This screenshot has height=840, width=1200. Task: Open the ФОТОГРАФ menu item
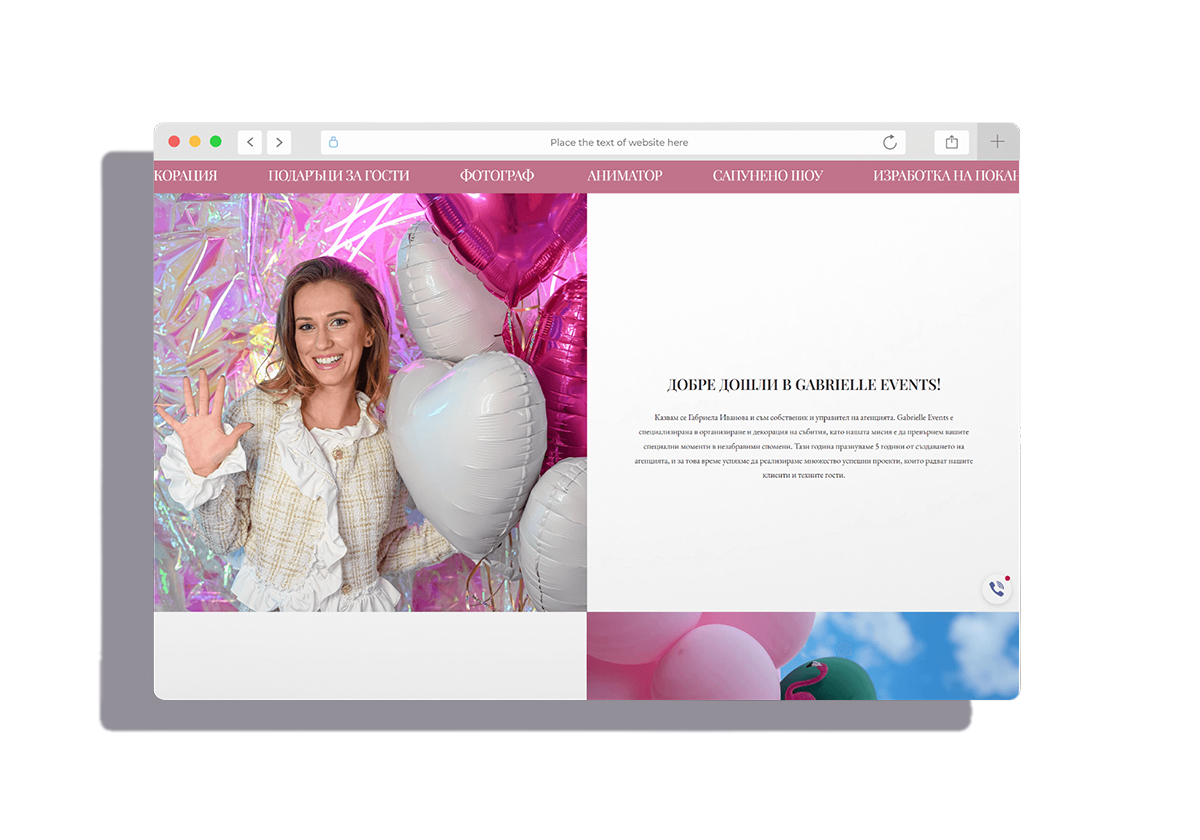point(497,176)
